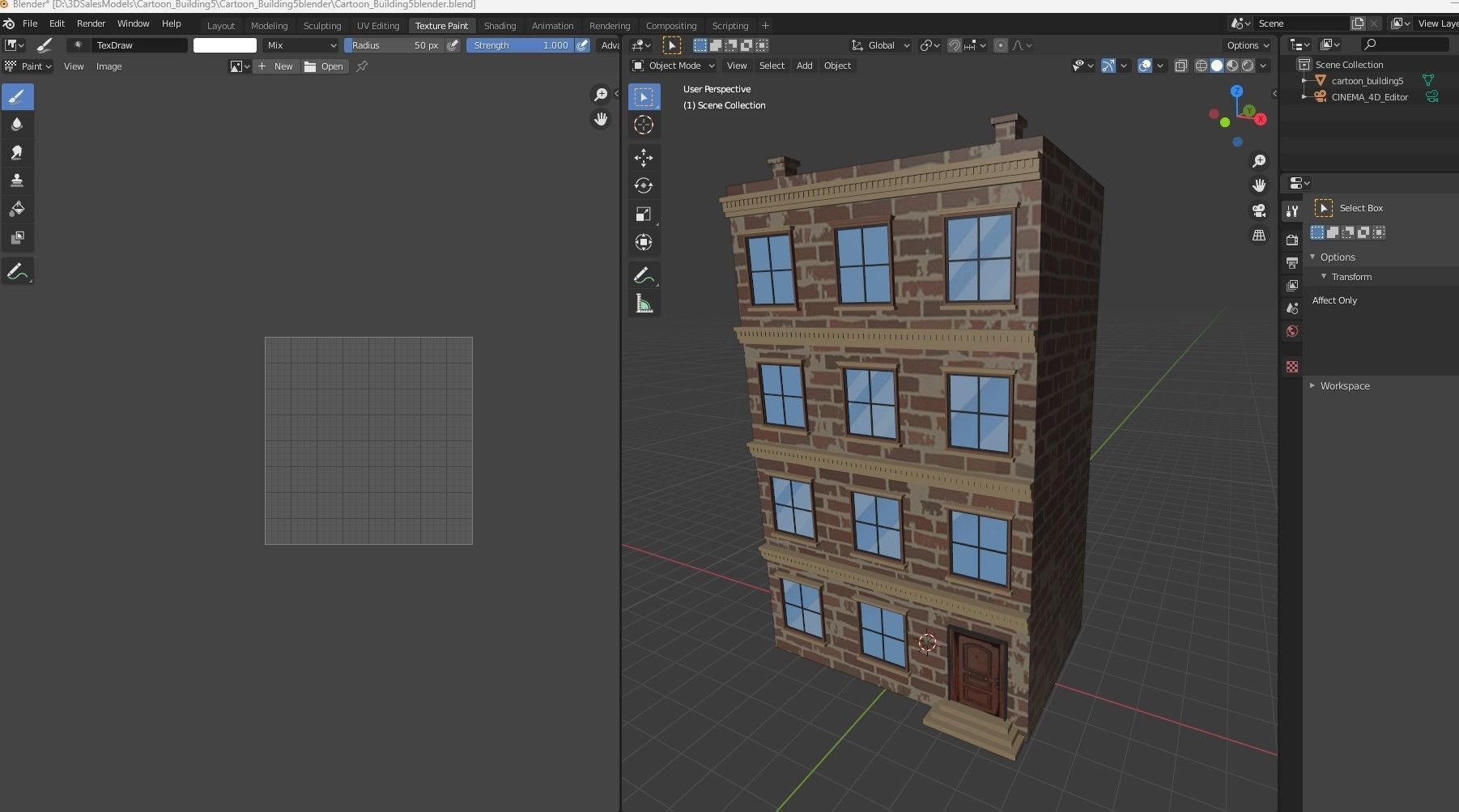Image resolution: width=1459 pixels, height=812 pixels.
Task: Activate the Select Box tool in 3D viewport
Action: click(x=644, y=97)
